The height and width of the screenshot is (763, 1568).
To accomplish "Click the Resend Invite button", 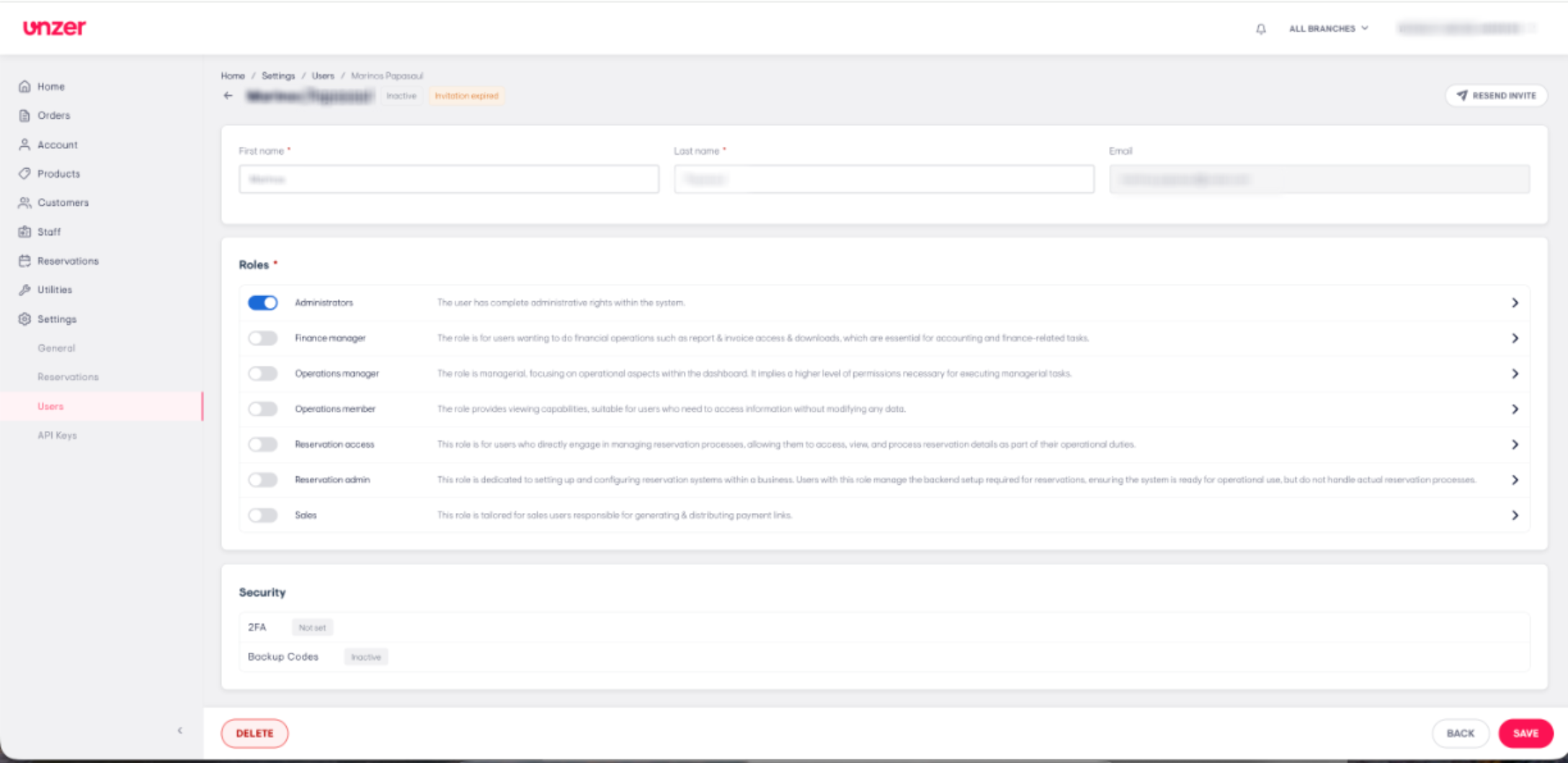I will pos(1496,95).
